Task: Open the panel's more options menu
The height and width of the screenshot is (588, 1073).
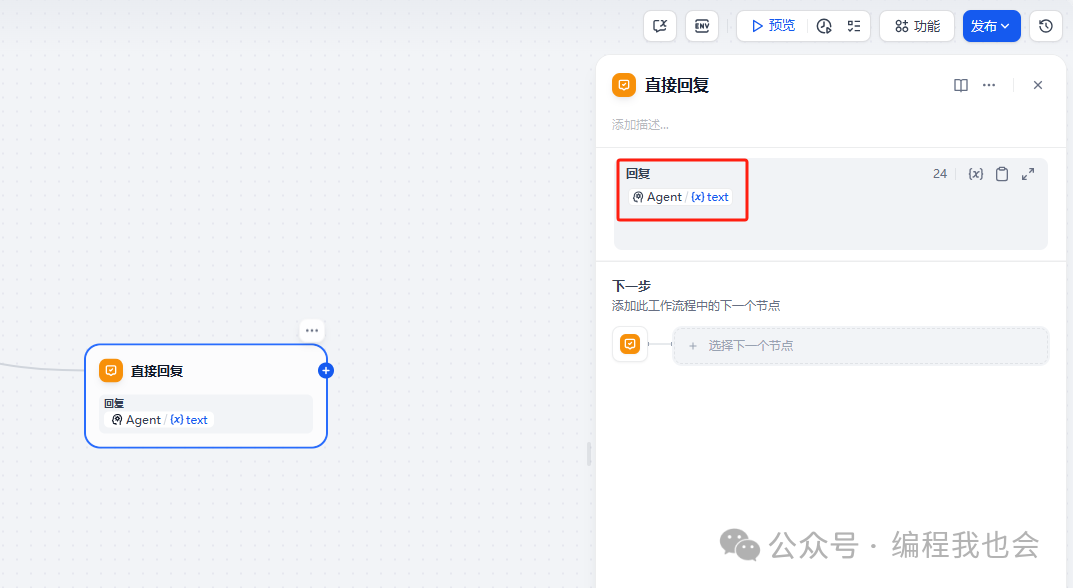Action: pos(989,85)
